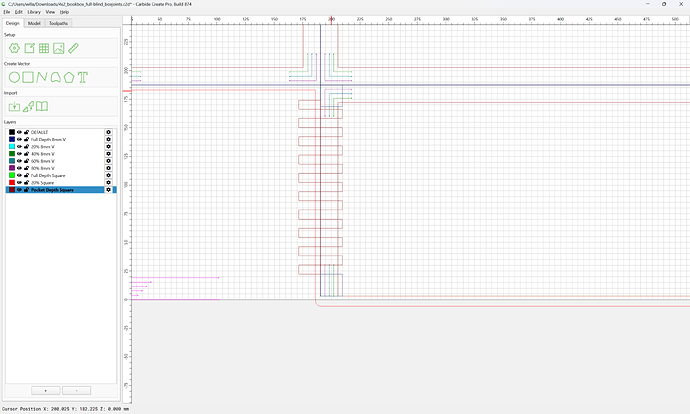The width and height of the screenshot is (690, 414).
Task: Open settings gear for 40% 8mm V layer
Action: click(108, 154)
